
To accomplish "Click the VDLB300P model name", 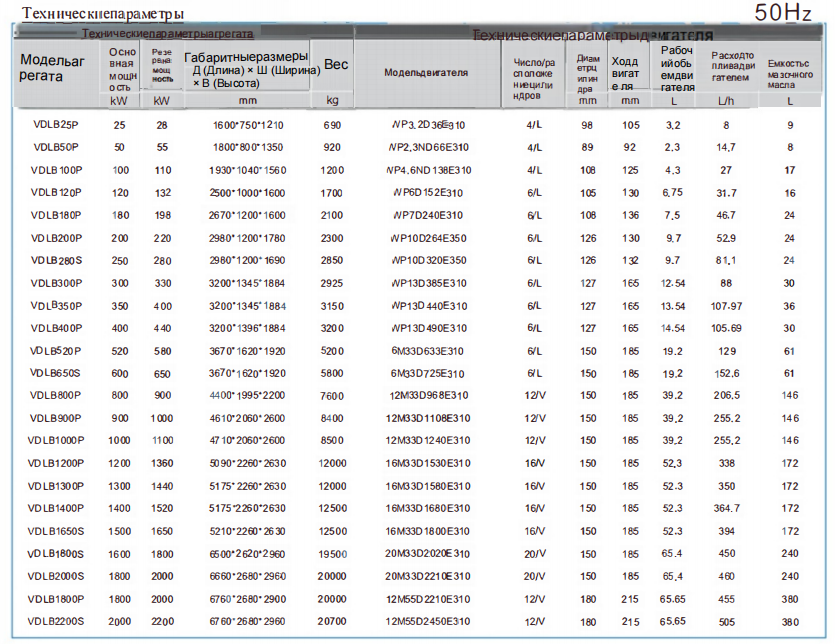I will pyautogui.click(x=56, y=283).
